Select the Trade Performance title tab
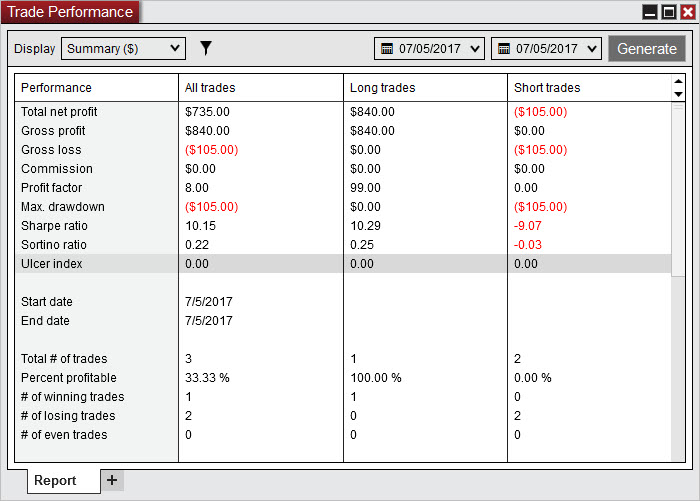 70,12
